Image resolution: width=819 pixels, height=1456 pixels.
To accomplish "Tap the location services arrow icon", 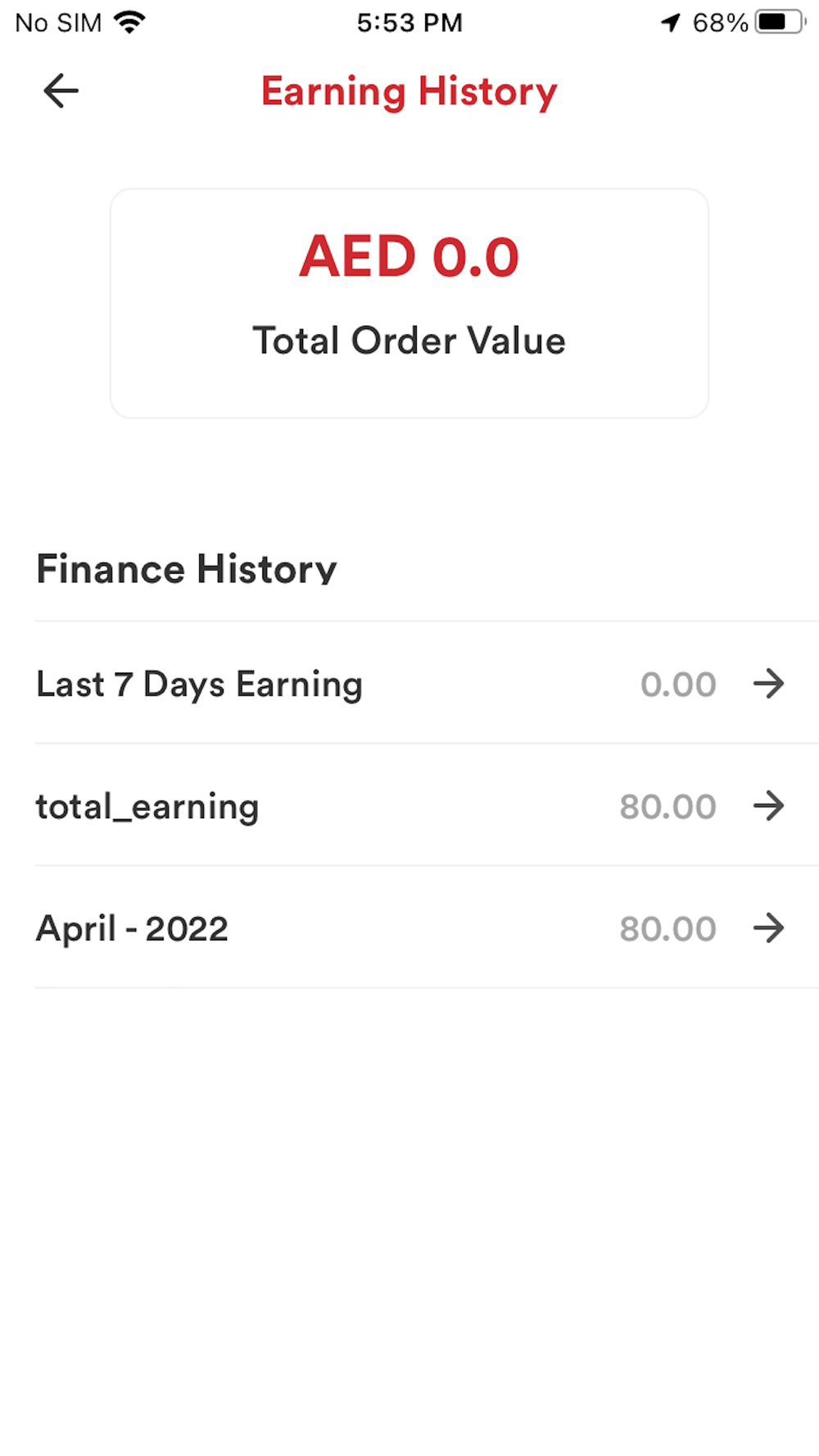I will click(671, 22).
